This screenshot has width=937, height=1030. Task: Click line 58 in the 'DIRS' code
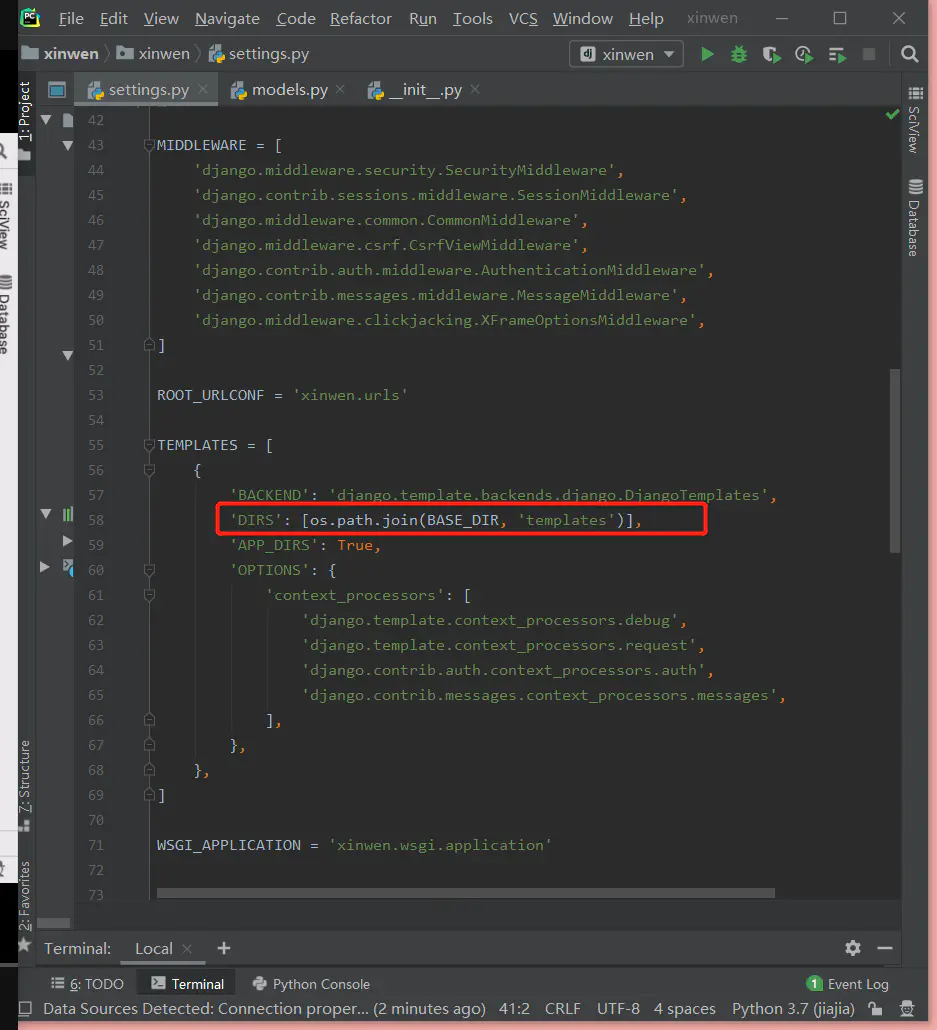(435, 520)
